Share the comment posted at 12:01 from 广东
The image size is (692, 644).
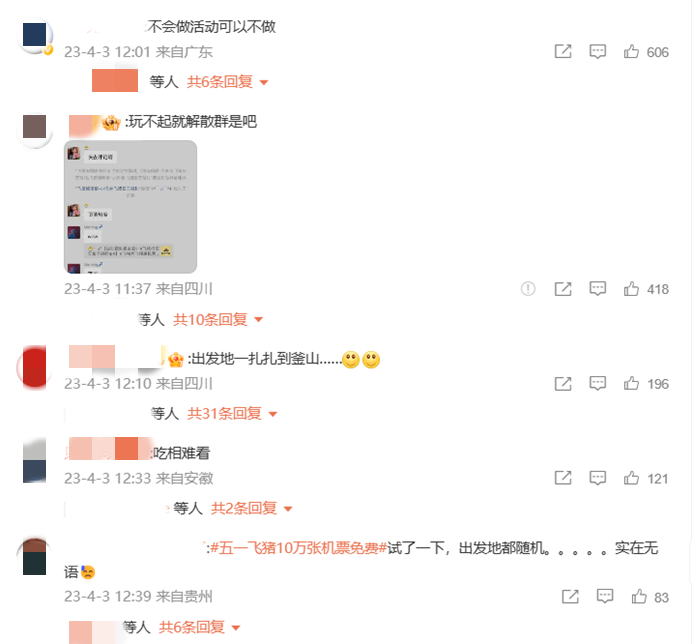(563, 52)
